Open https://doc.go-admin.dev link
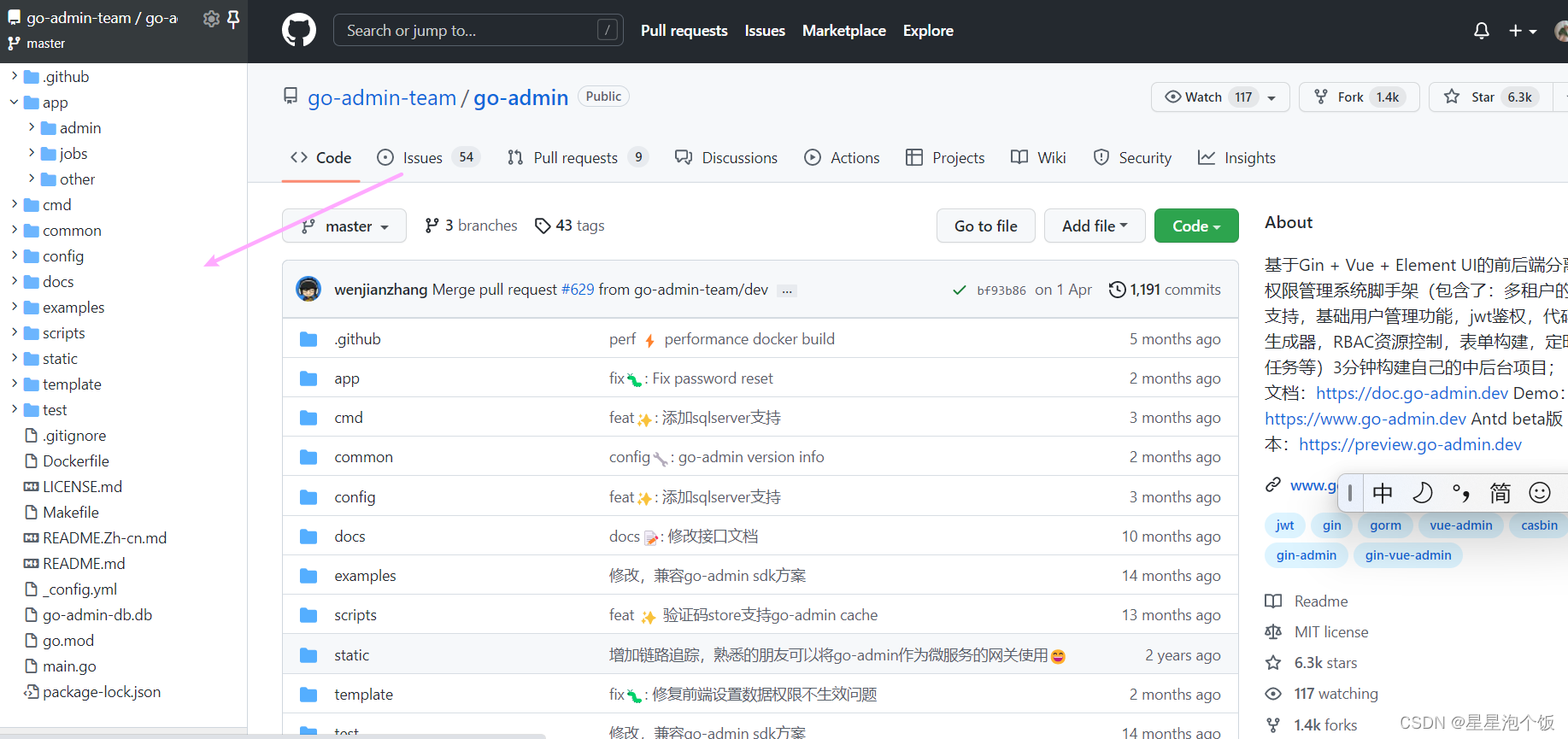Screen dimensions: 1568x739 click(x=1412, y=393)
